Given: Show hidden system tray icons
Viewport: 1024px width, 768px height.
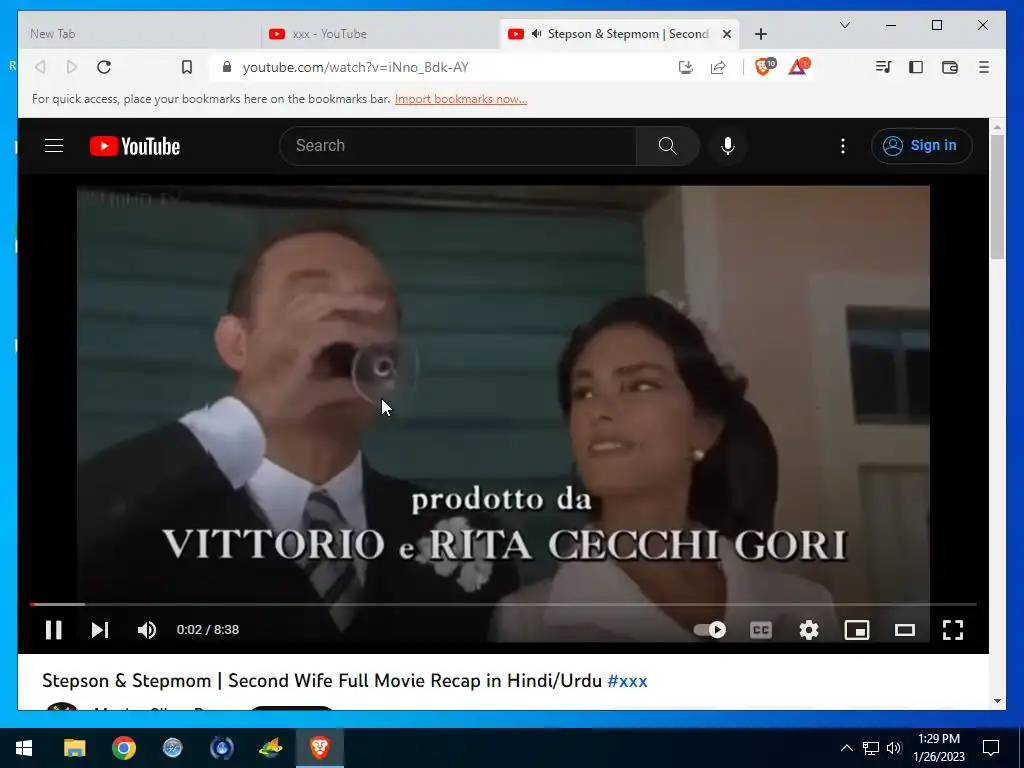Looking at the screenshot, I should tap(846, 748).
